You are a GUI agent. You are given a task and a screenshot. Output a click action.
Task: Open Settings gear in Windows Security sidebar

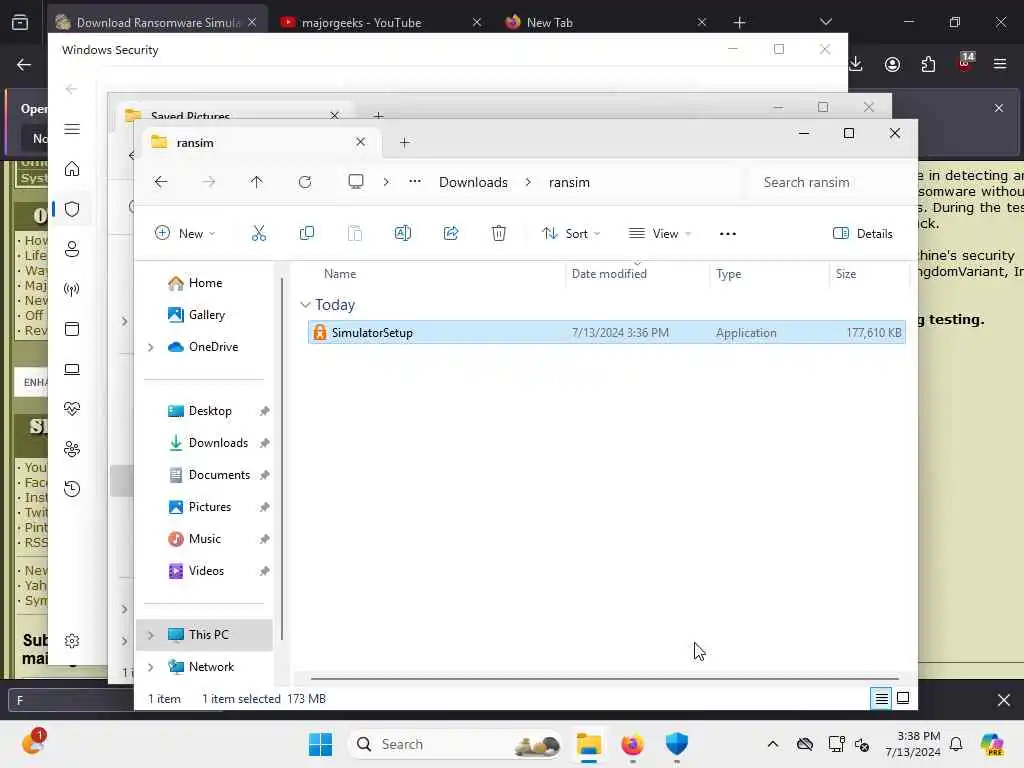(72, 641)
